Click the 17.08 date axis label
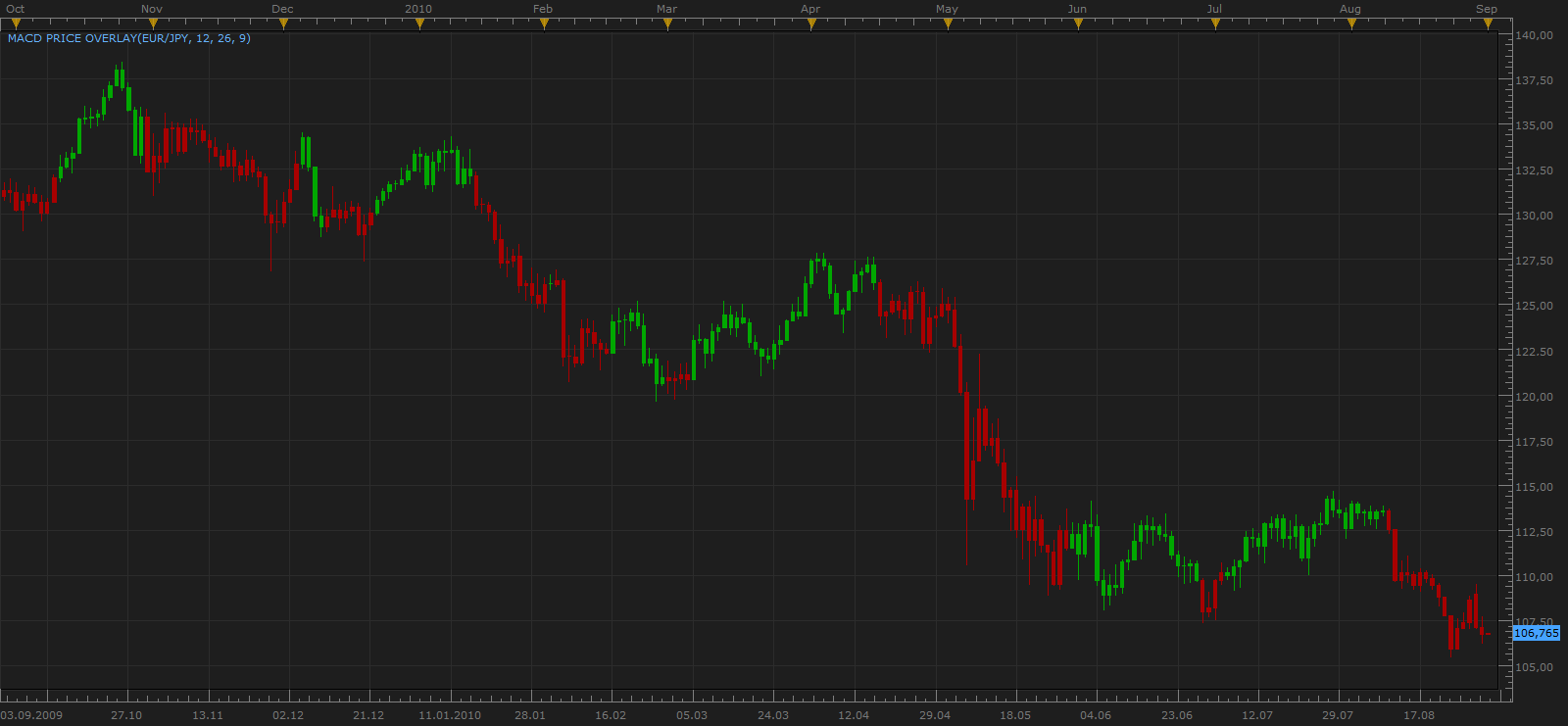Screen dimensions: 1568x726 click(1419, 715)
